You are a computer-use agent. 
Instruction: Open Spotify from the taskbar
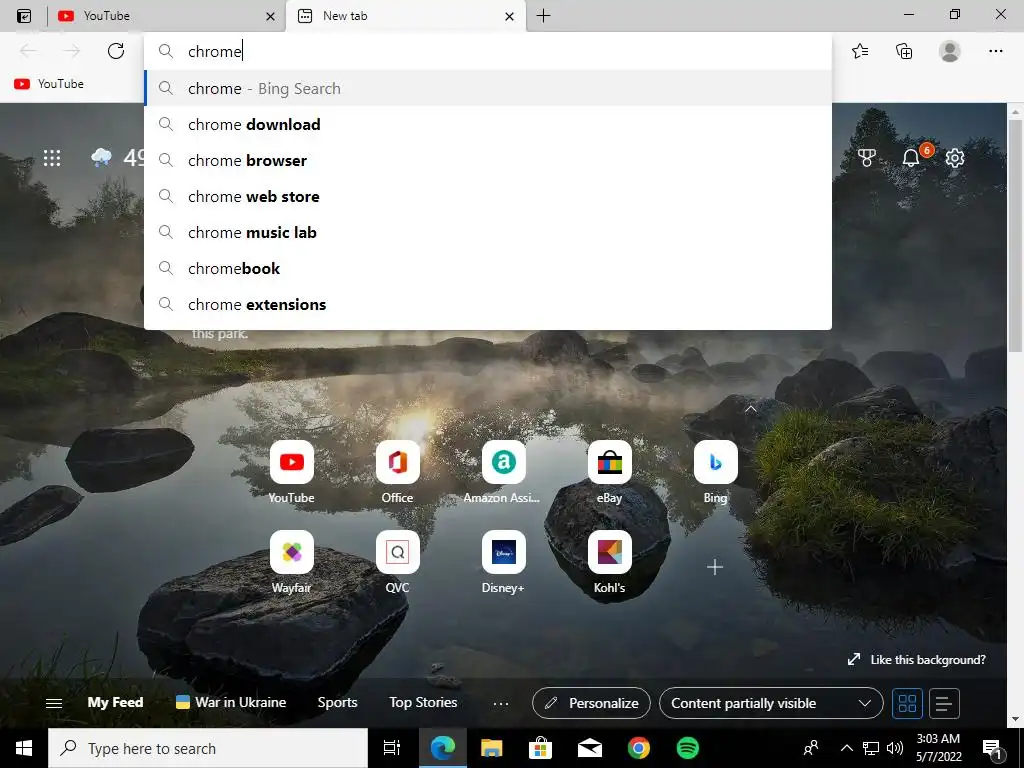click(688, 748)
